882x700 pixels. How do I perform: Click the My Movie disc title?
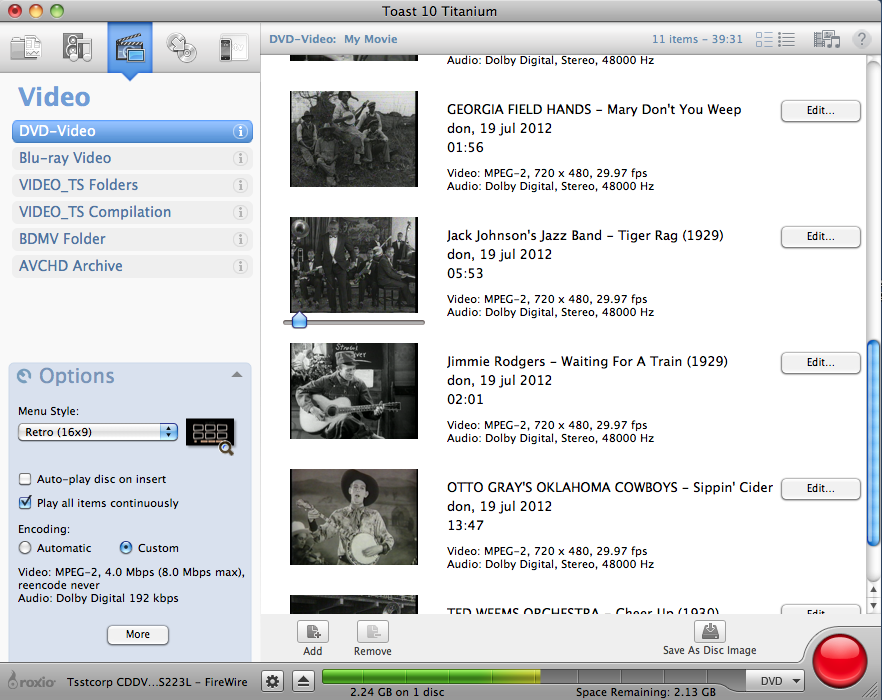[371, 39]
